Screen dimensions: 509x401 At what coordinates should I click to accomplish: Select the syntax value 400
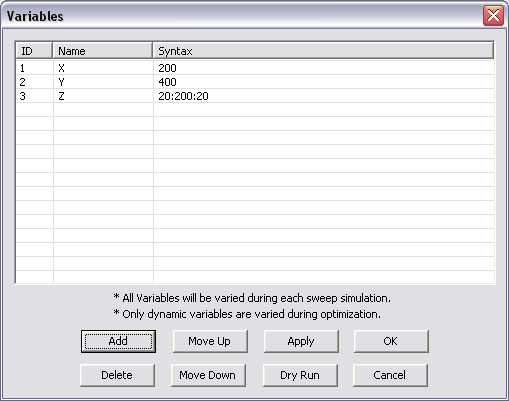click(x=167, y=82)
